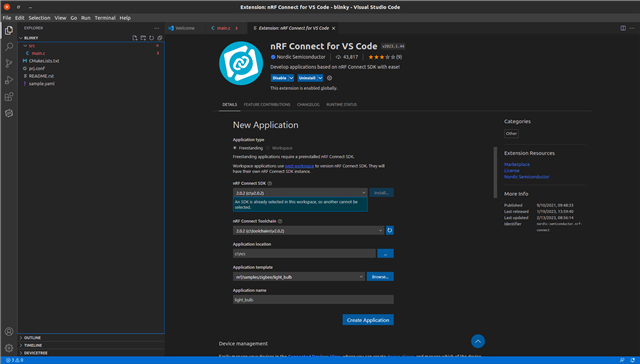Split the editor to the right
The width and height of the screenshot is (640, 364).
[x=623, y=28]
